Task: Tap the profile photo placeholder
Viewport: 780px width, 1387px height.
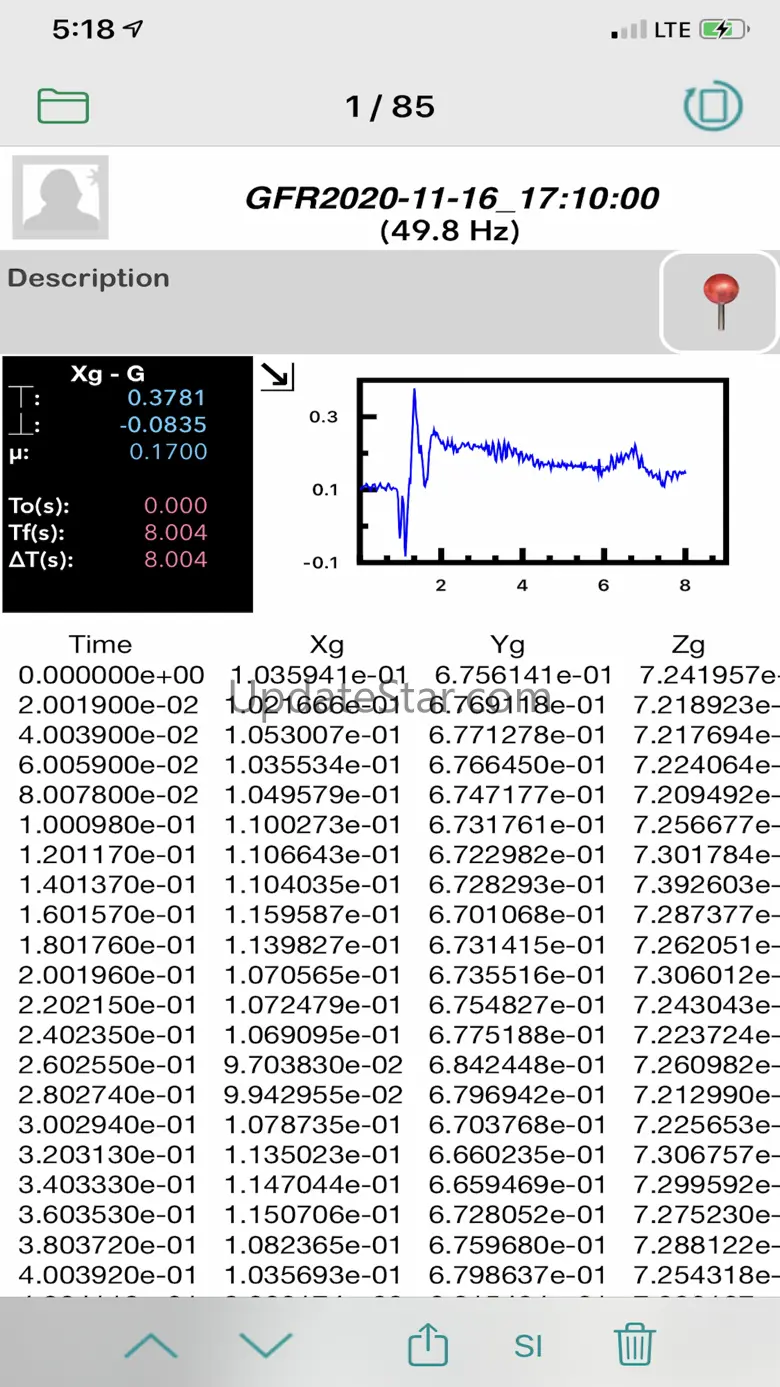Action: 60,197
